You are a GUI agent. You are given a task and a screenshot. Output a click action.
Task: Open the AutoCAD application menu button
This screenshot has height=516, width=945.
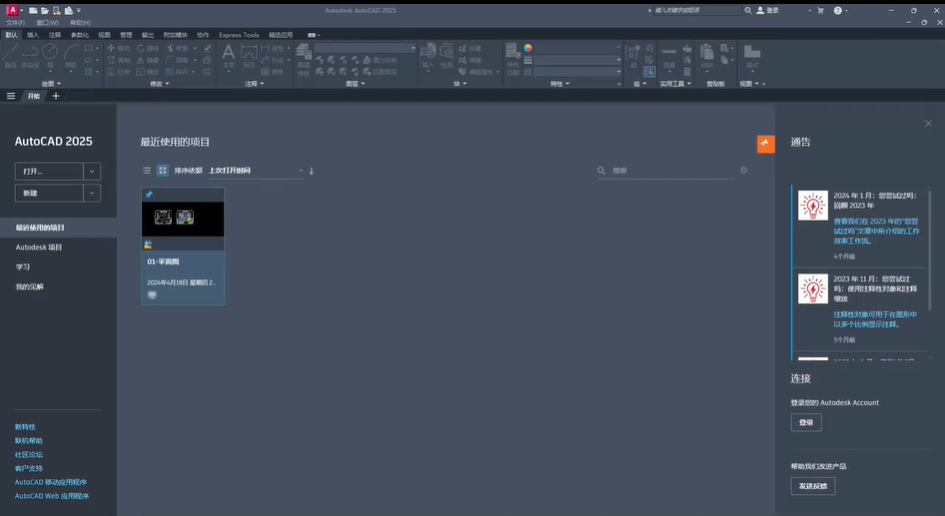click(x=11, y=10)
